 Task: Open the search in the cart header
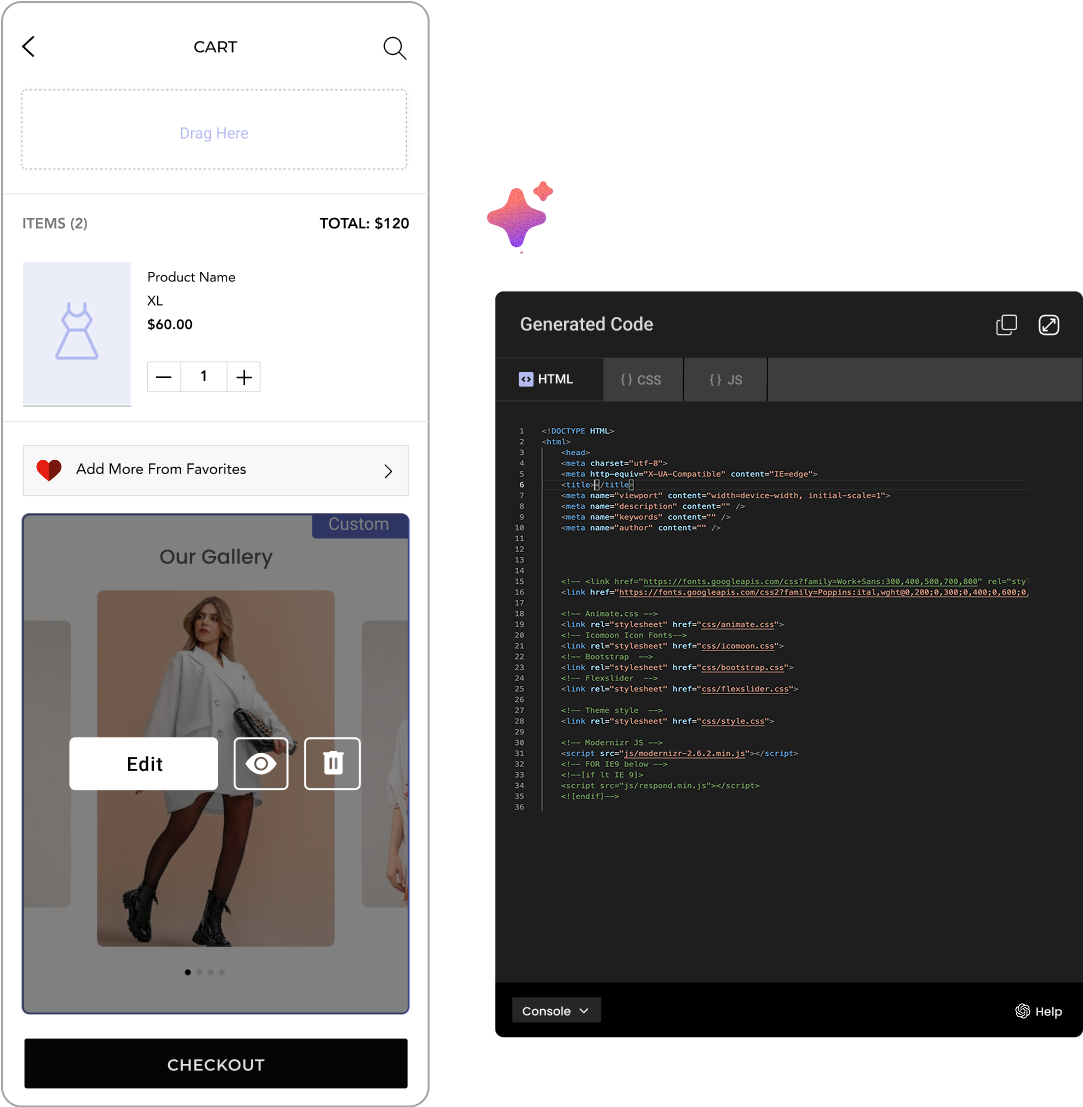394,47
